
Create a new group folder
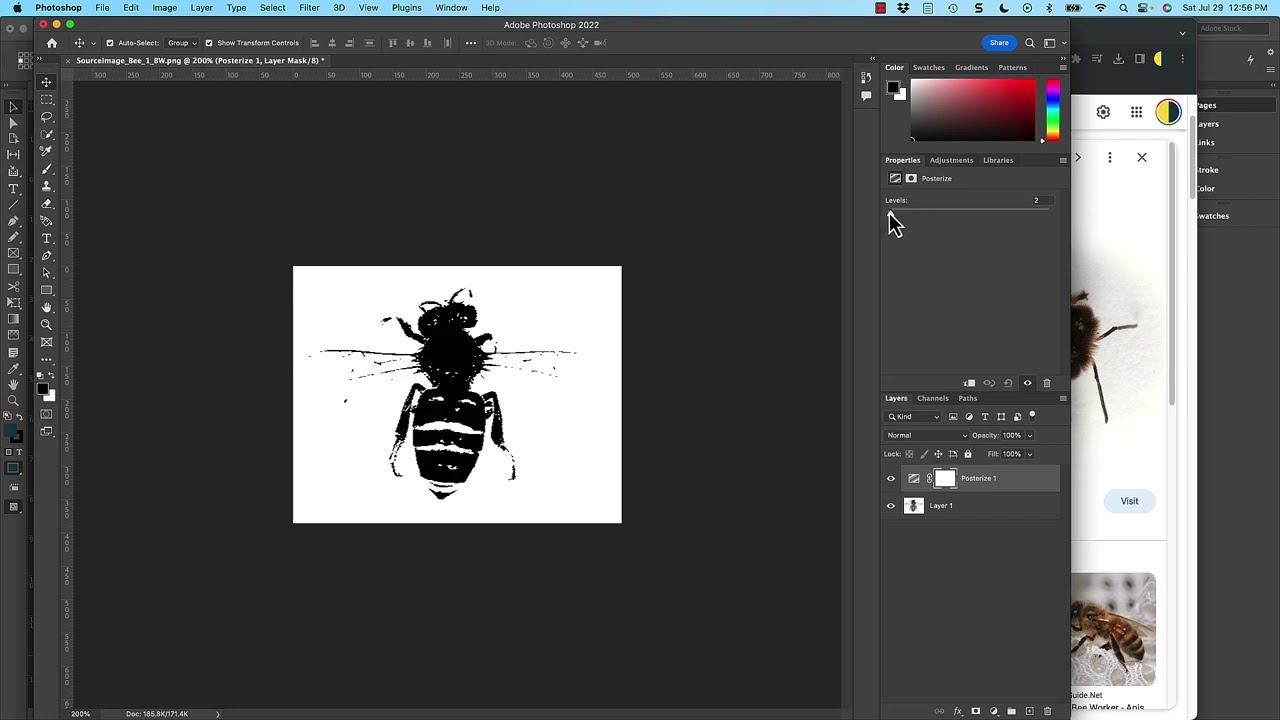tap(1012, 711)
